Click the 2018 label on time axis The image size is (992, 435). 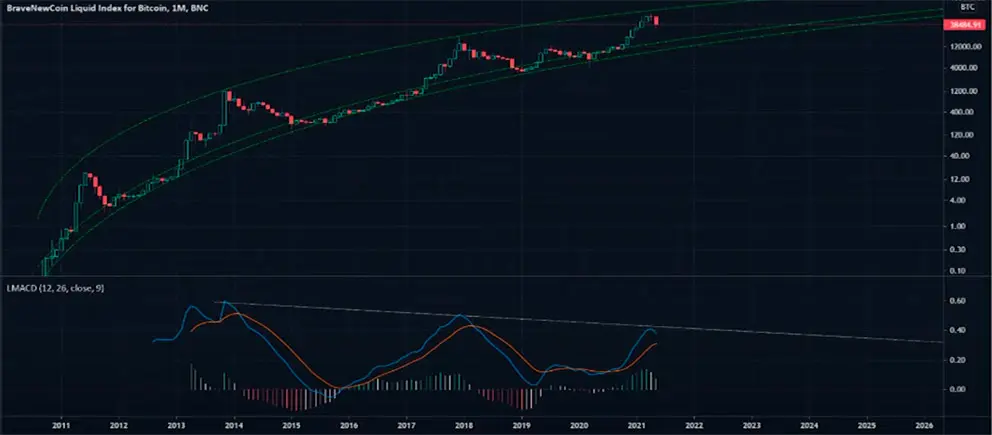[x=464, y=425]
